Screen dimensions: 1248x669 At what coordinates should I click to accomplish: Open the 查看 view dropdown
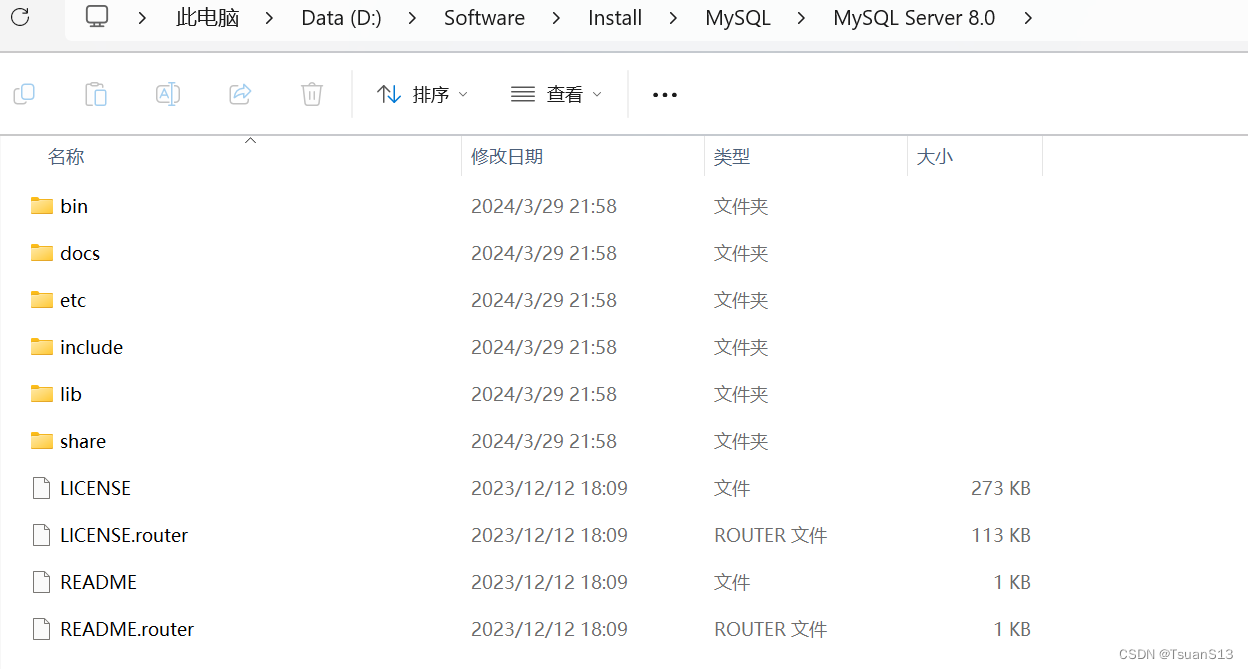click(x=556, y=94)
